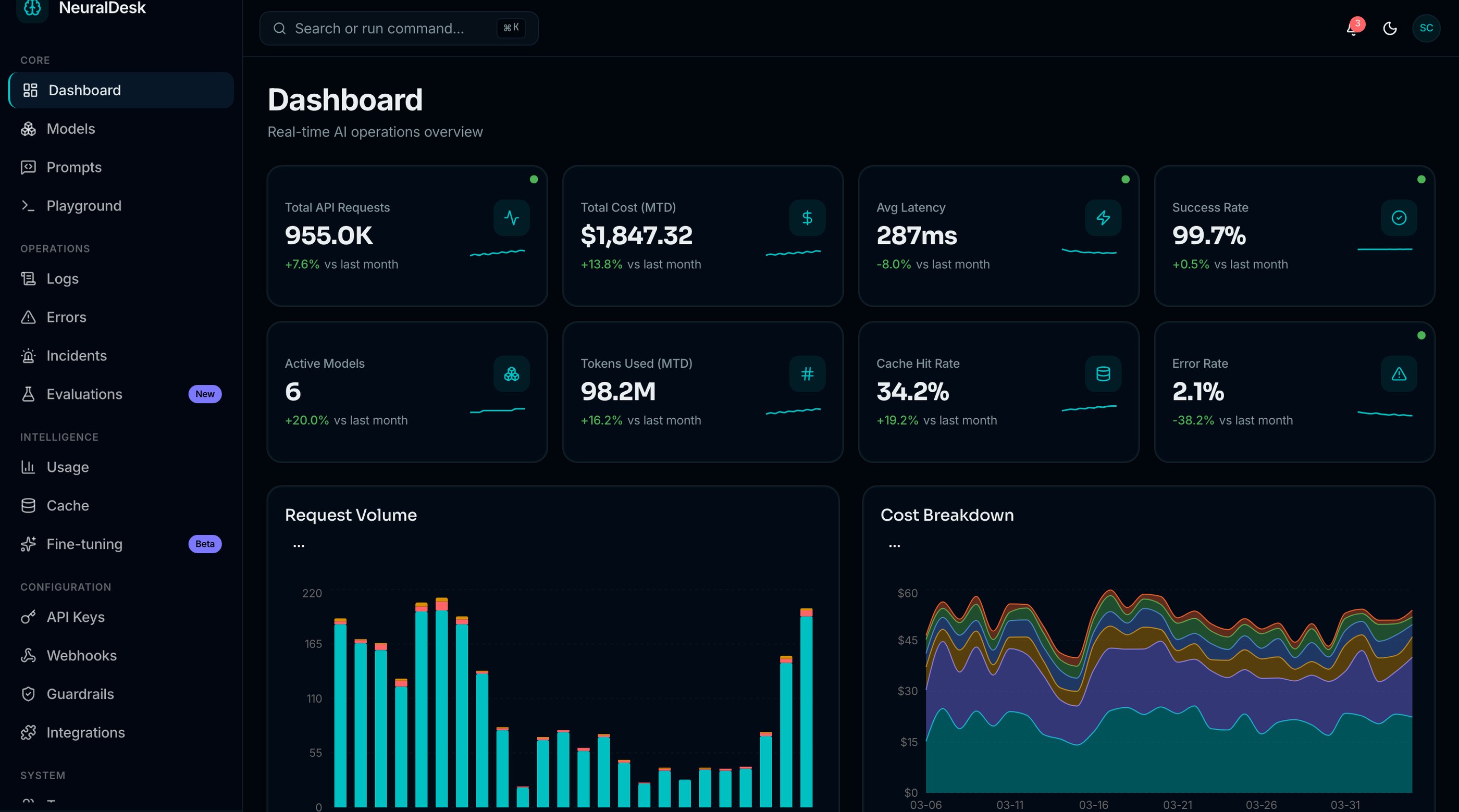
Task: Open the notifications bell icon
Action: 1353,28
